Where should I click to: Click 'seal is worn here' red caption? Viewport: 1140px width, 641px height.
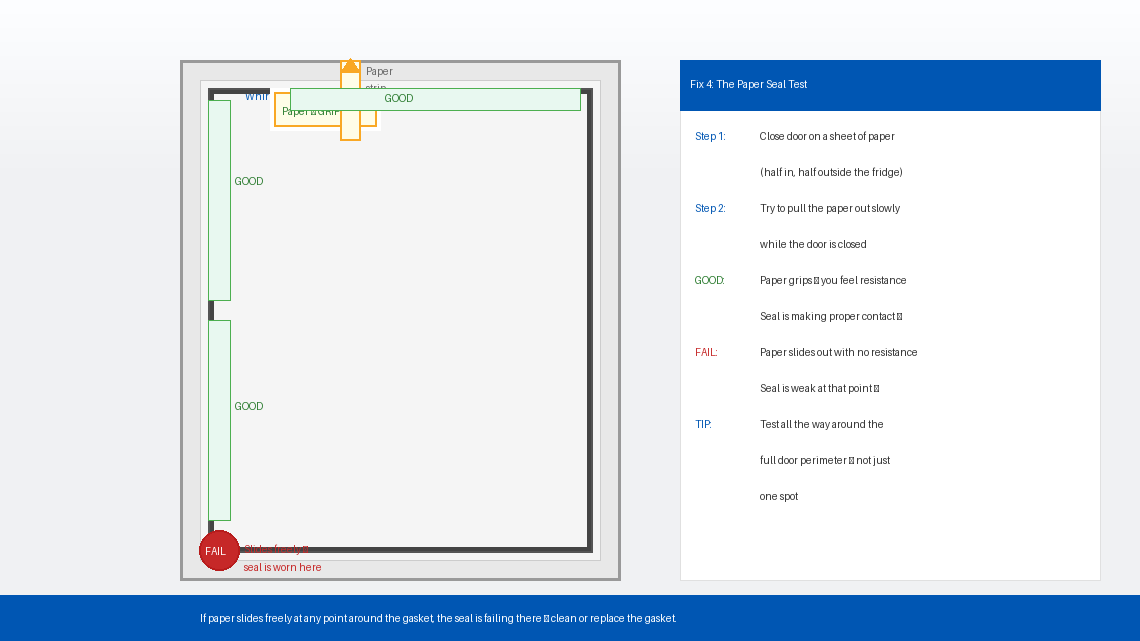coord(282,568)
